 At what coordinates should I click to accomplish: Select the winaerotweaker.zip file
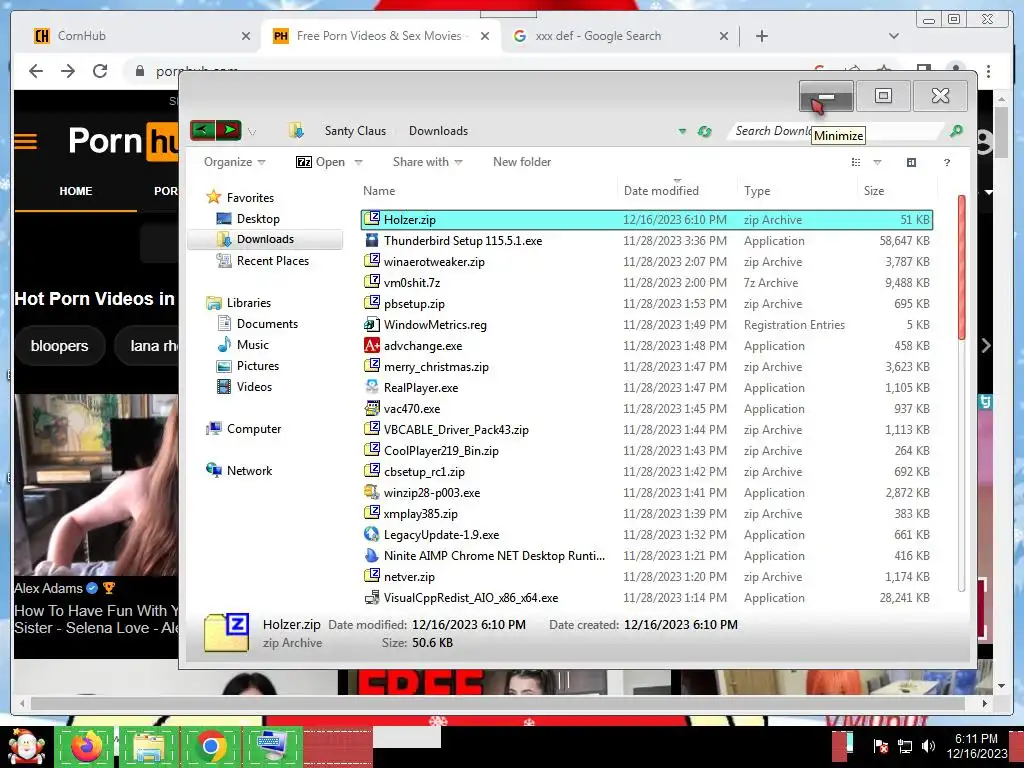click(434, 262)
